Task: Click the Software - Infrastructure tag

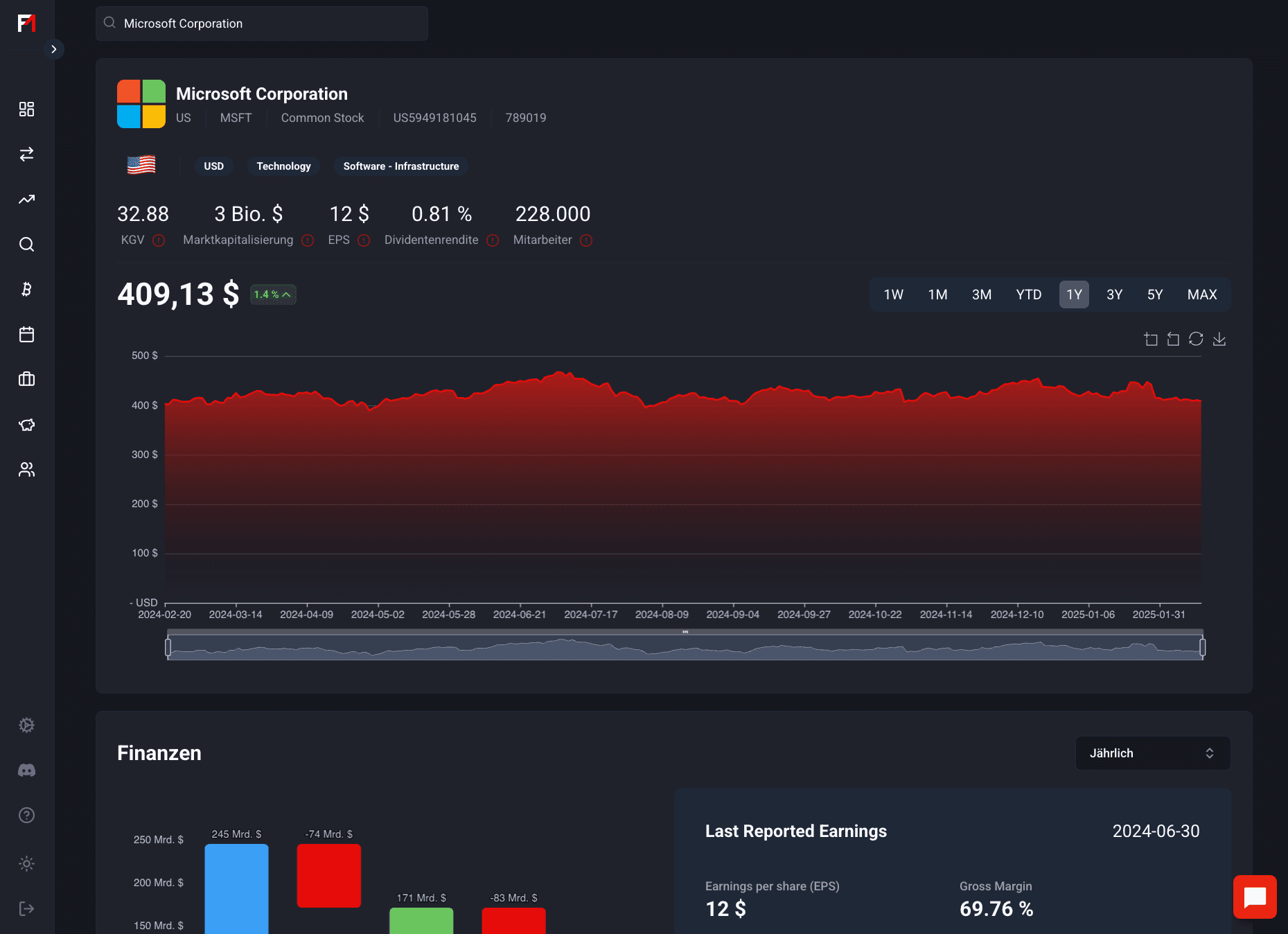Action: point(401,166)
